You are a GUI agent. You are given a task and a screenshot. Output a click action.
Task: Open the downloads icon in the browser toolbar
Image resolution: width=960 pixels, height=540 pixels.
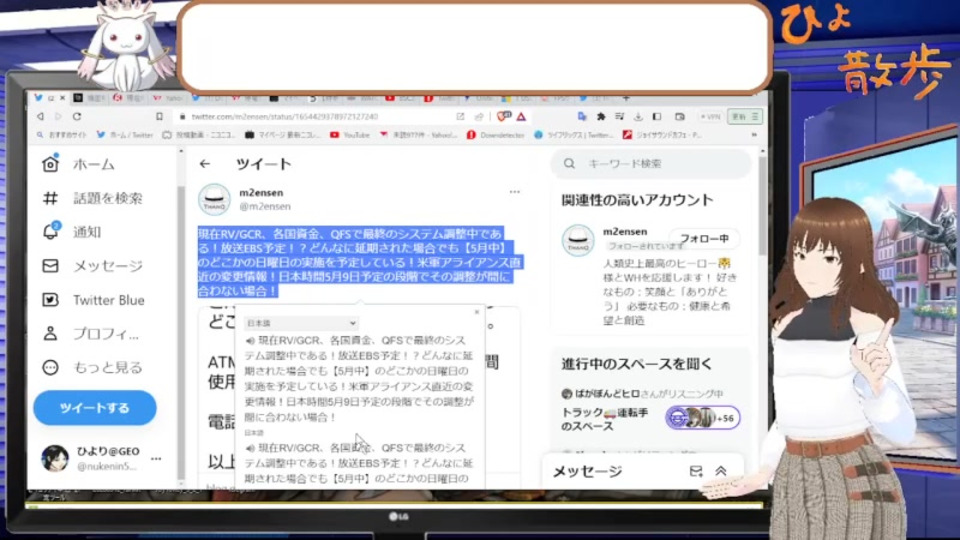point(638,116)
